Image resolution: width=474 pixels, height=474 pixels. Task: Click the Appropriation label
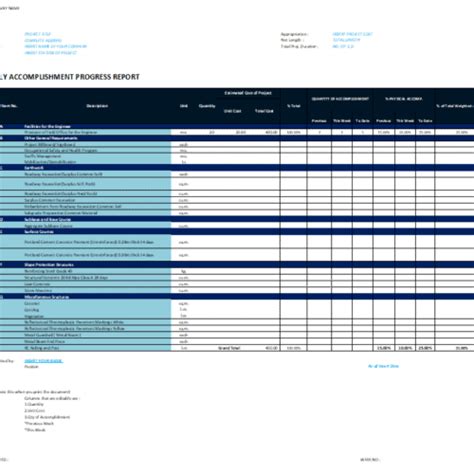[294, 34]
